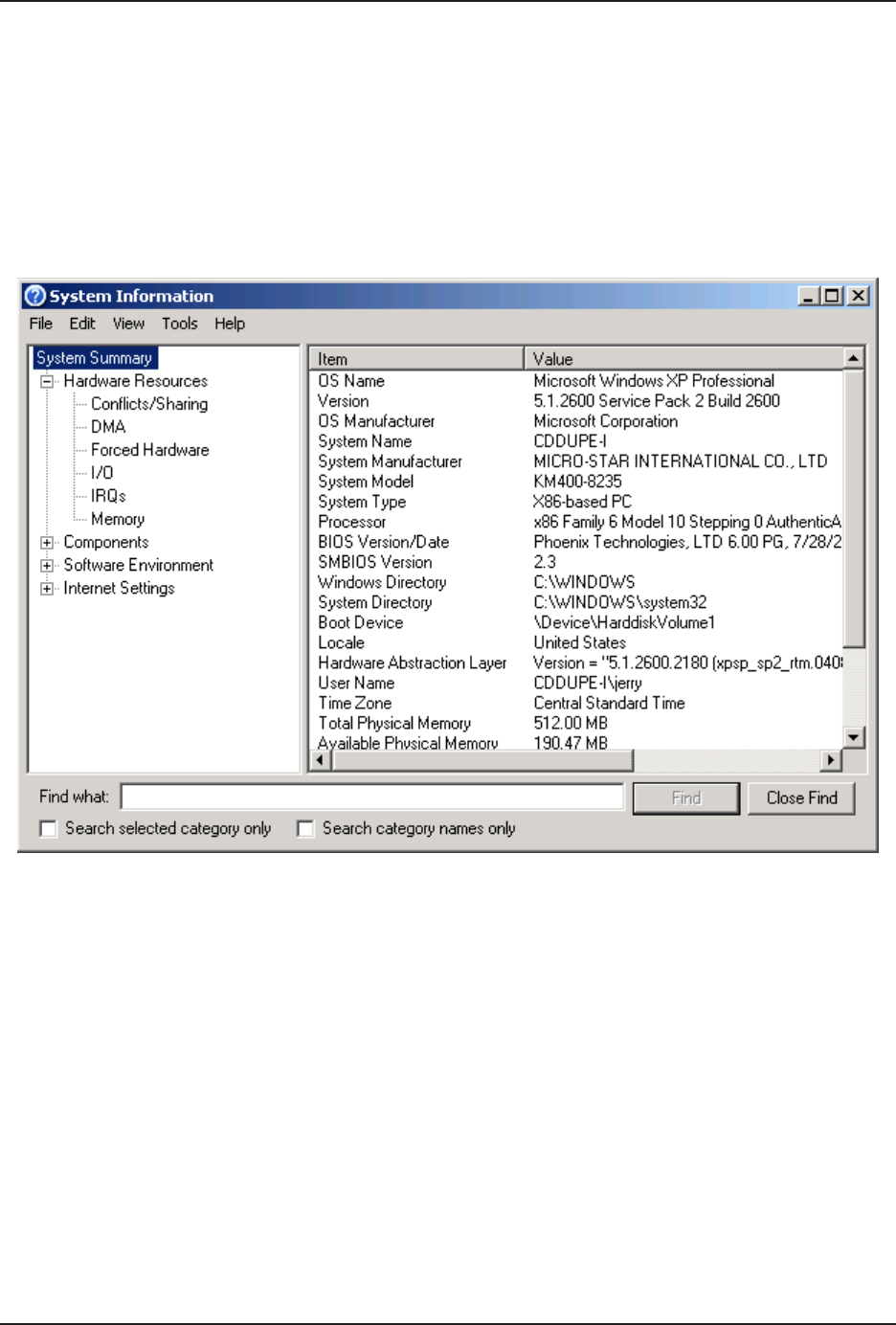Select the IRQs category
The width and height of the screenshot is (896, 1325).
pyautogui.click(x=108, y=496)
